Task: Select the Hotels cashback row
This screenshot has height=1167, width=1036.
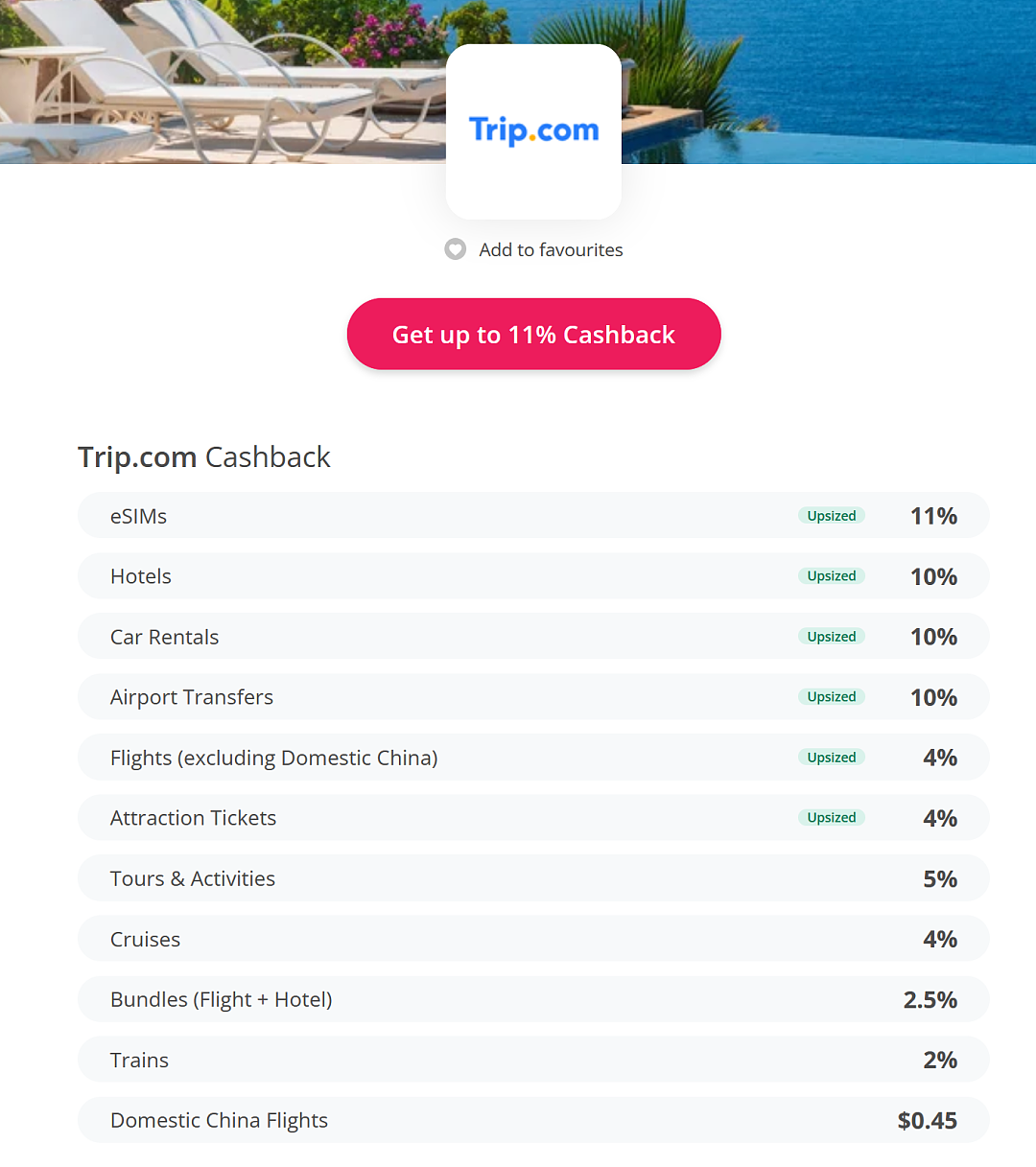Action: pos(533,576)
